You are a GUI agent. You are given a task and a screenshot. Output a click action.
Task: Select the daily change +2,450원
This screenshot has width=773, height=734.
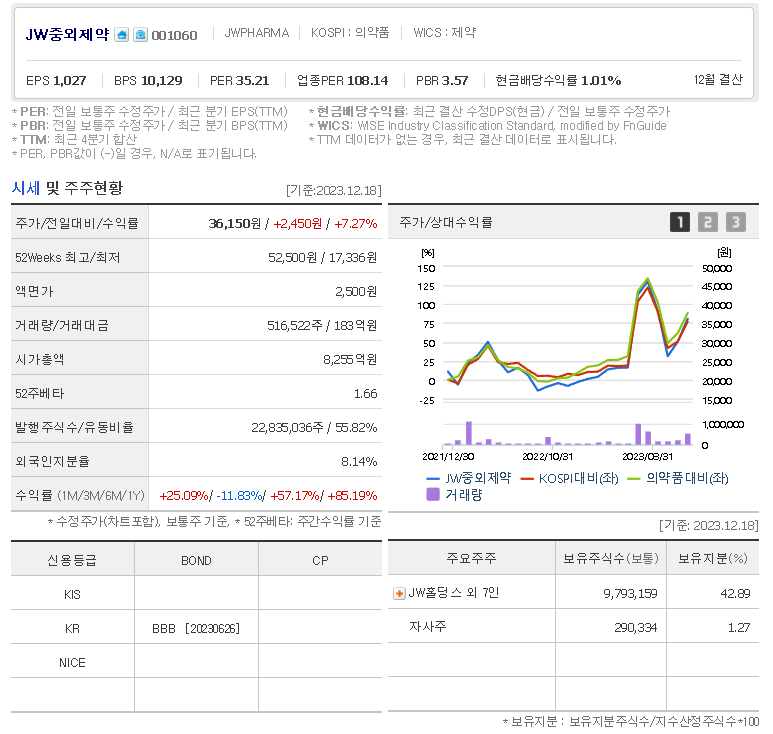298,224
